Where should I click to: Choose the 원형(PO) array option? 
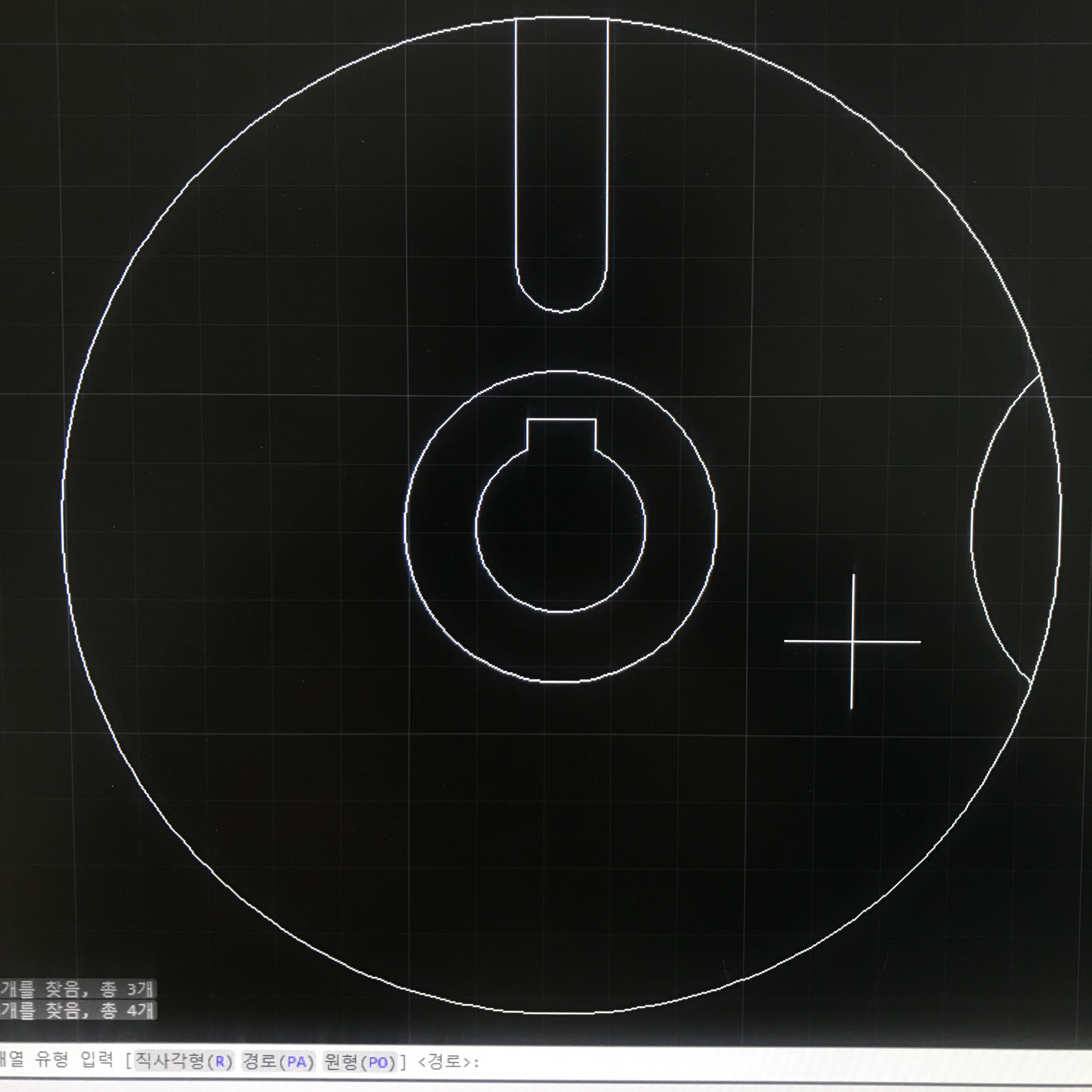pos(359,1063)
